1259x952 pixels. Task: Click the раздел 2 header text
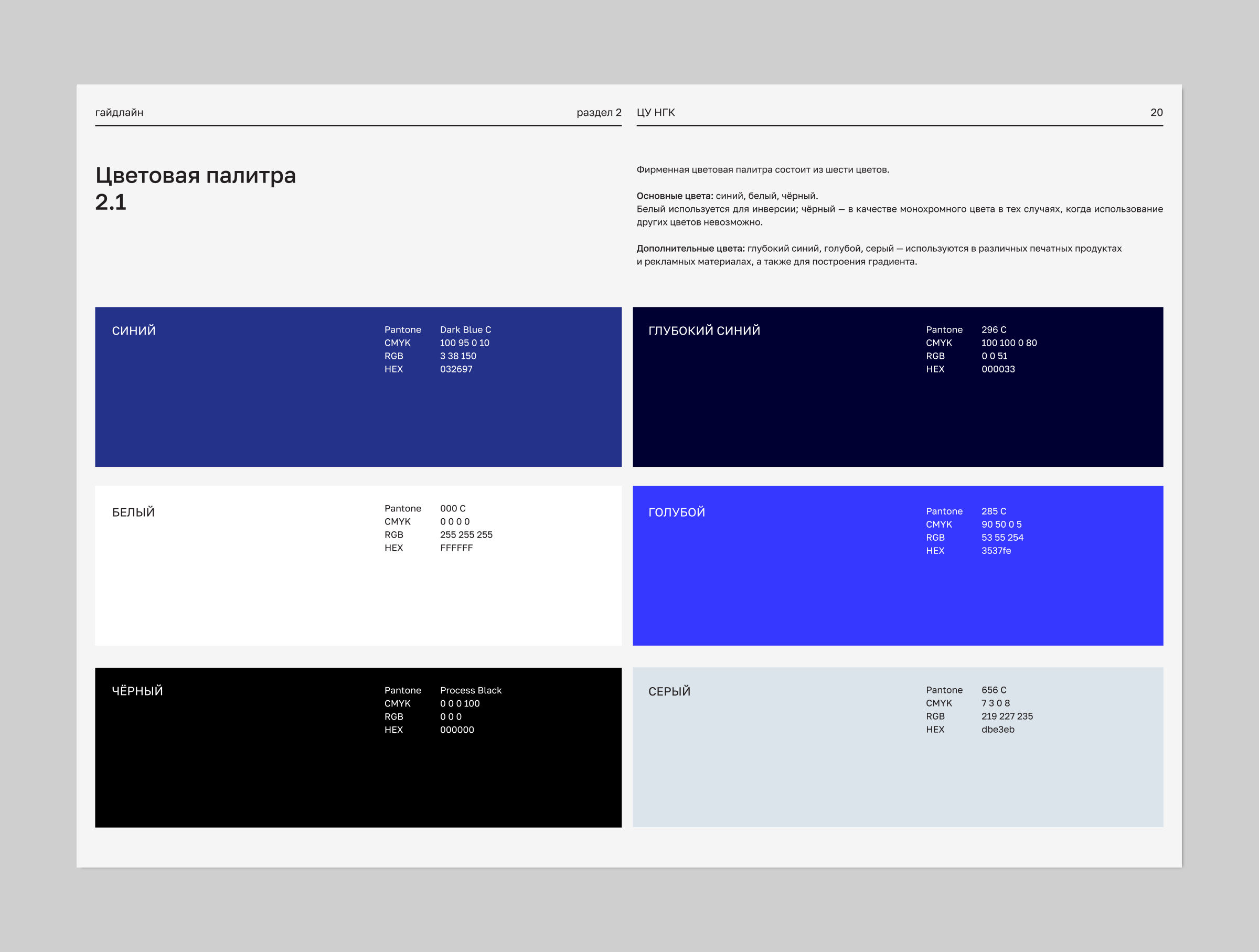pos(599,112)
